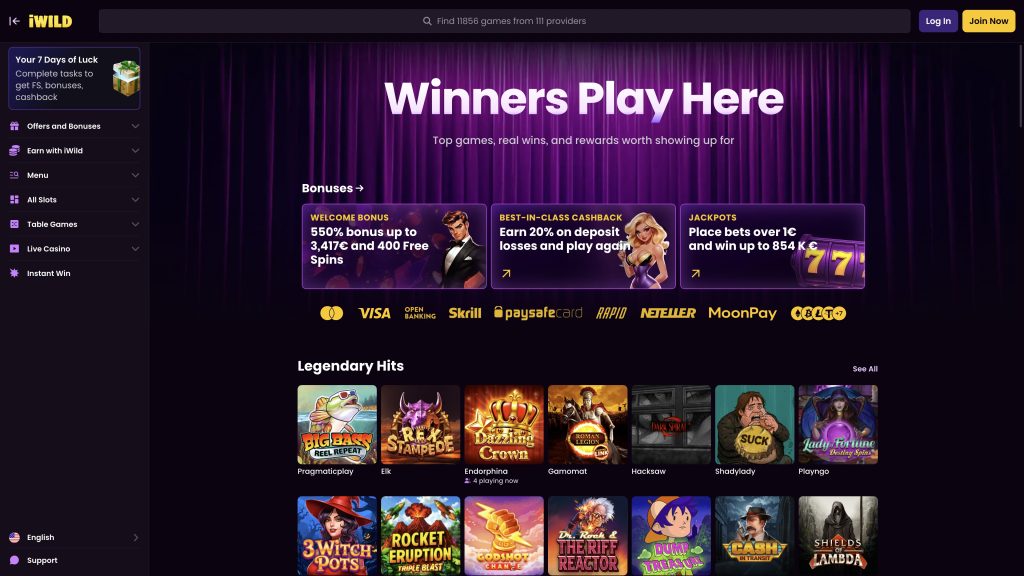Click the MoonPay payment logo

tap(743, 313)
